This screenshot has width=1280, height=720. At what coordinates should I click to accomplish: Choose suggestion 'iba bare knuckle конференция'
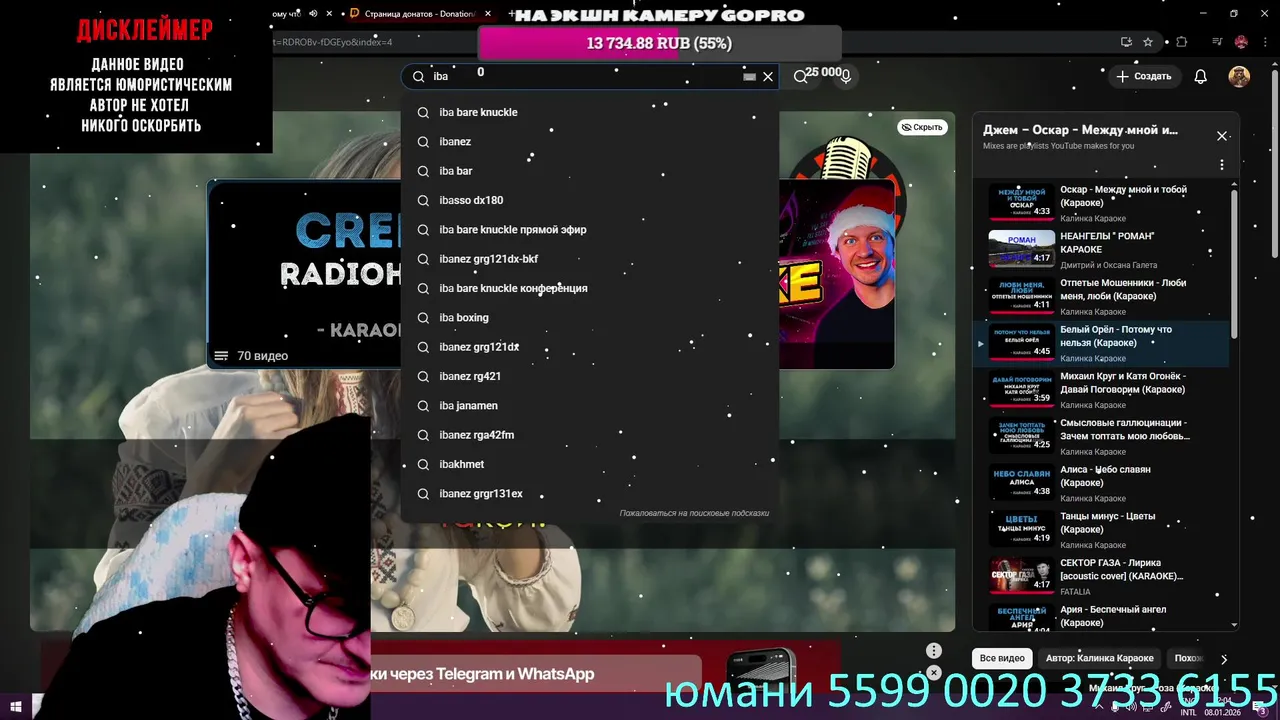tap(589, 288)
